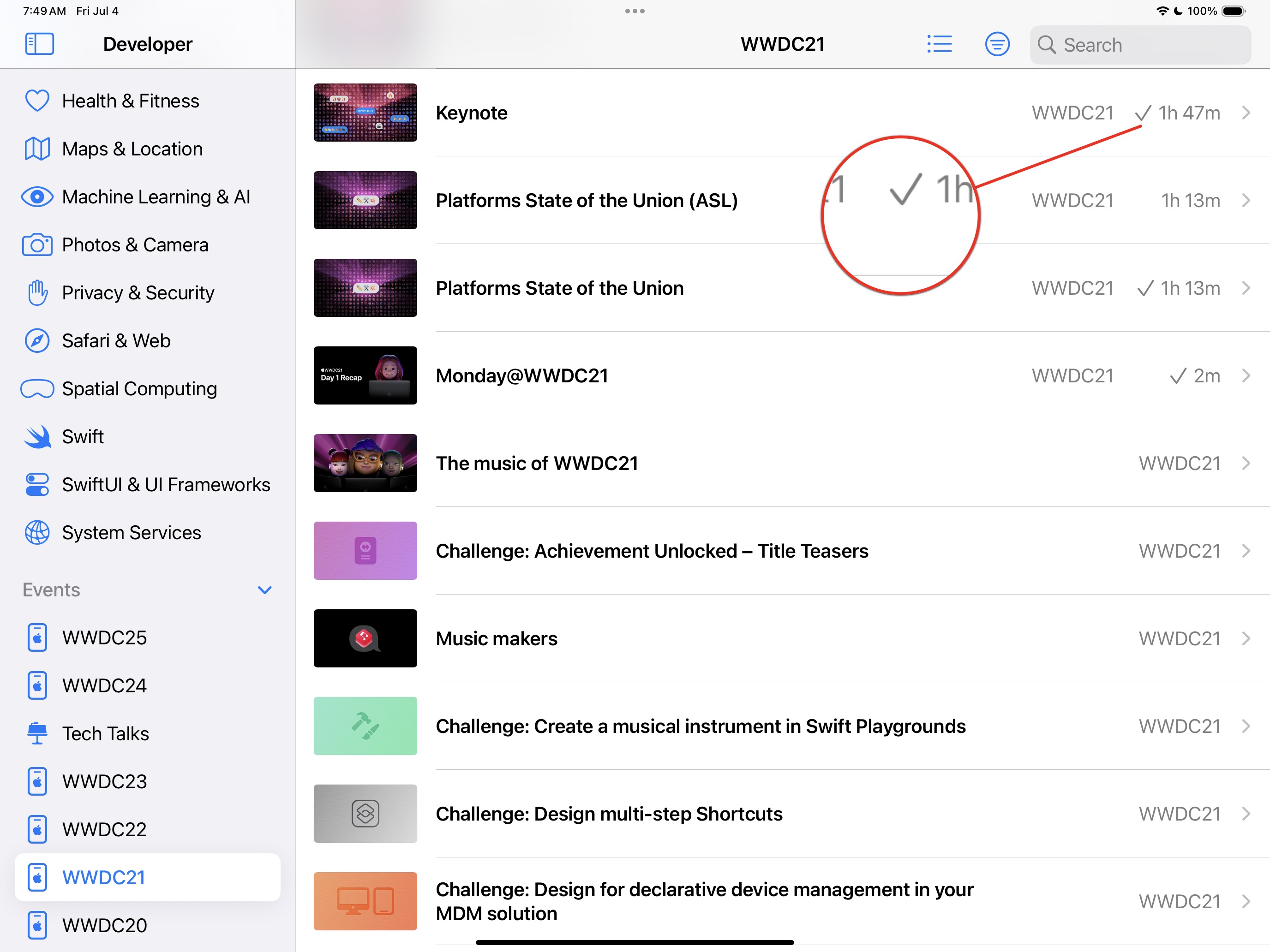Open the Health & Fitness topic

pos(148,101)
